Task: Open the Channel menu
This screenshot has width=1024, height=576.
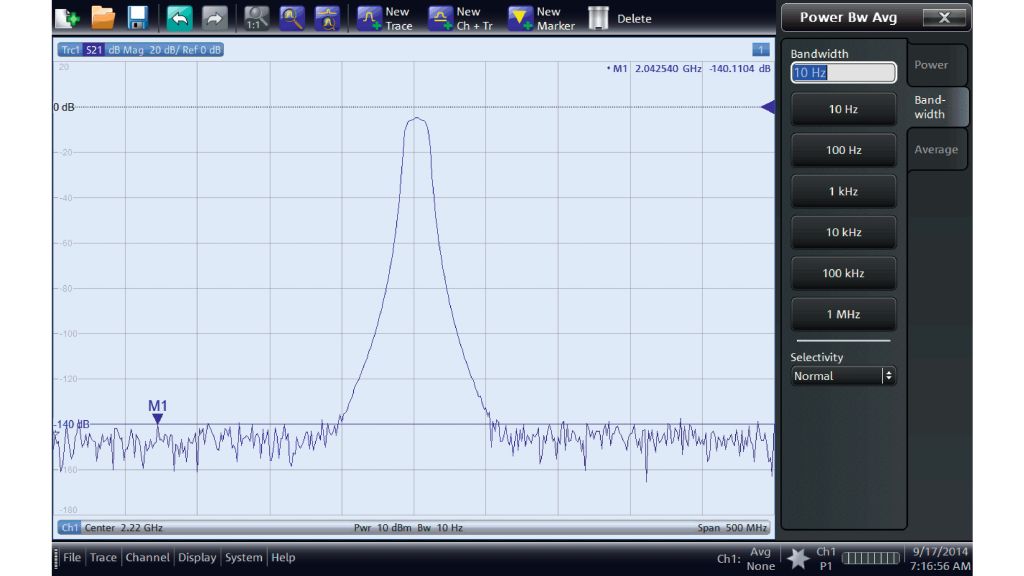Action: coord(148,558)
